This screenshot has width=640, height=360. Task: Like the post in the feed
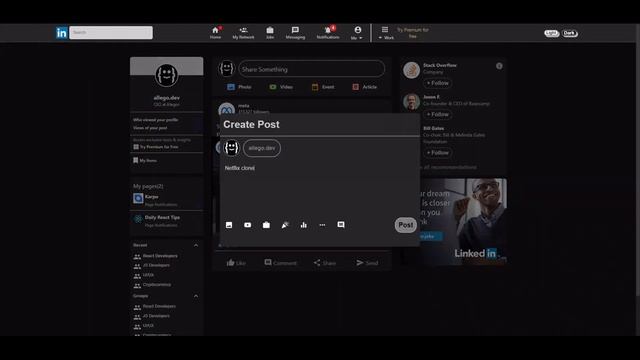click(x=236, y=263)
